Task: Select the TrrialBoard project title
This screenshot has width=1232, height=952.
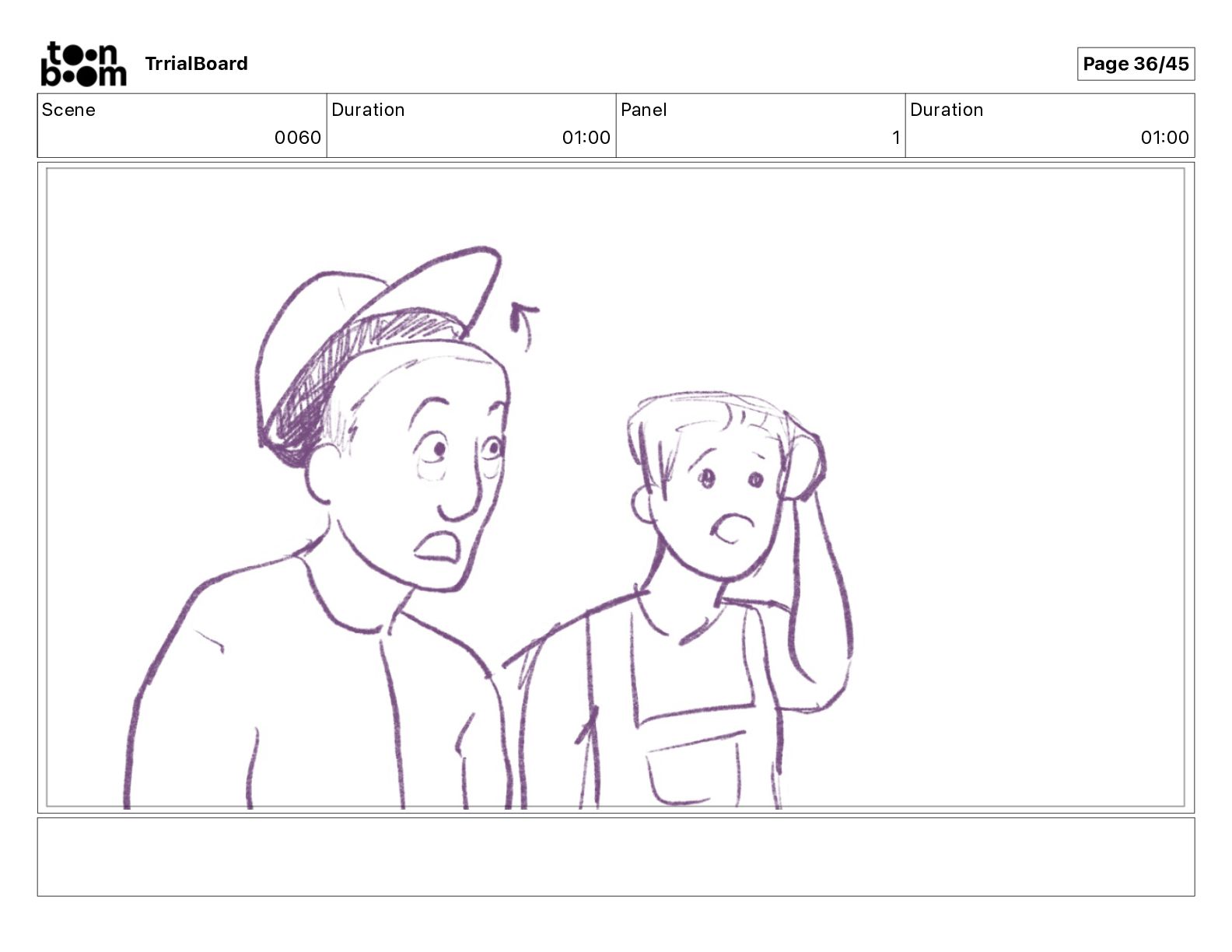Action: click(x=196, y=64)
